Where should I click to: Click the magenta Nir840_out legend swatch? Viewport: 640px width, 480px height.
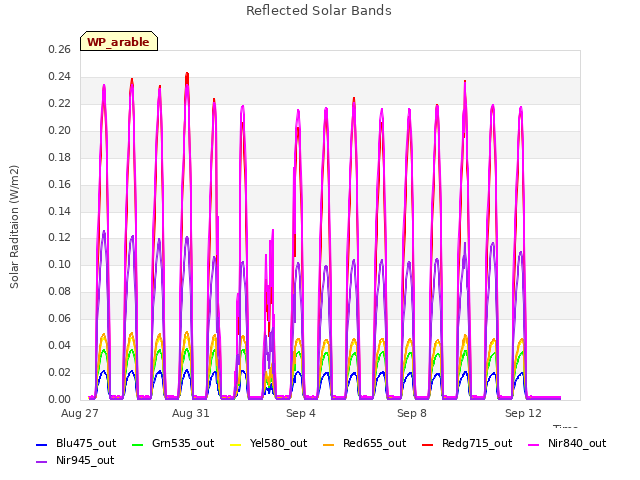[533, 444]
